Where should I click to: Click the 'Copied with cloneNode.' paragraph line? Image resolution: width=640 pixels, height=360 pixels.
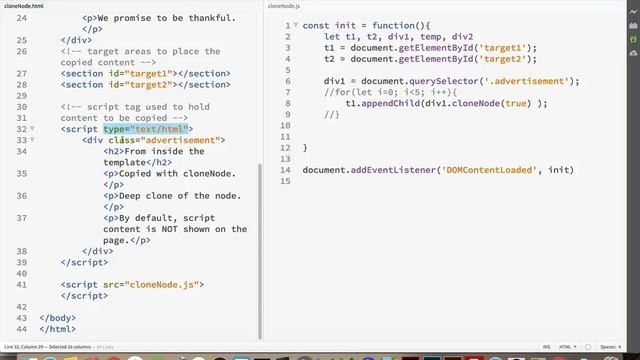169,173
